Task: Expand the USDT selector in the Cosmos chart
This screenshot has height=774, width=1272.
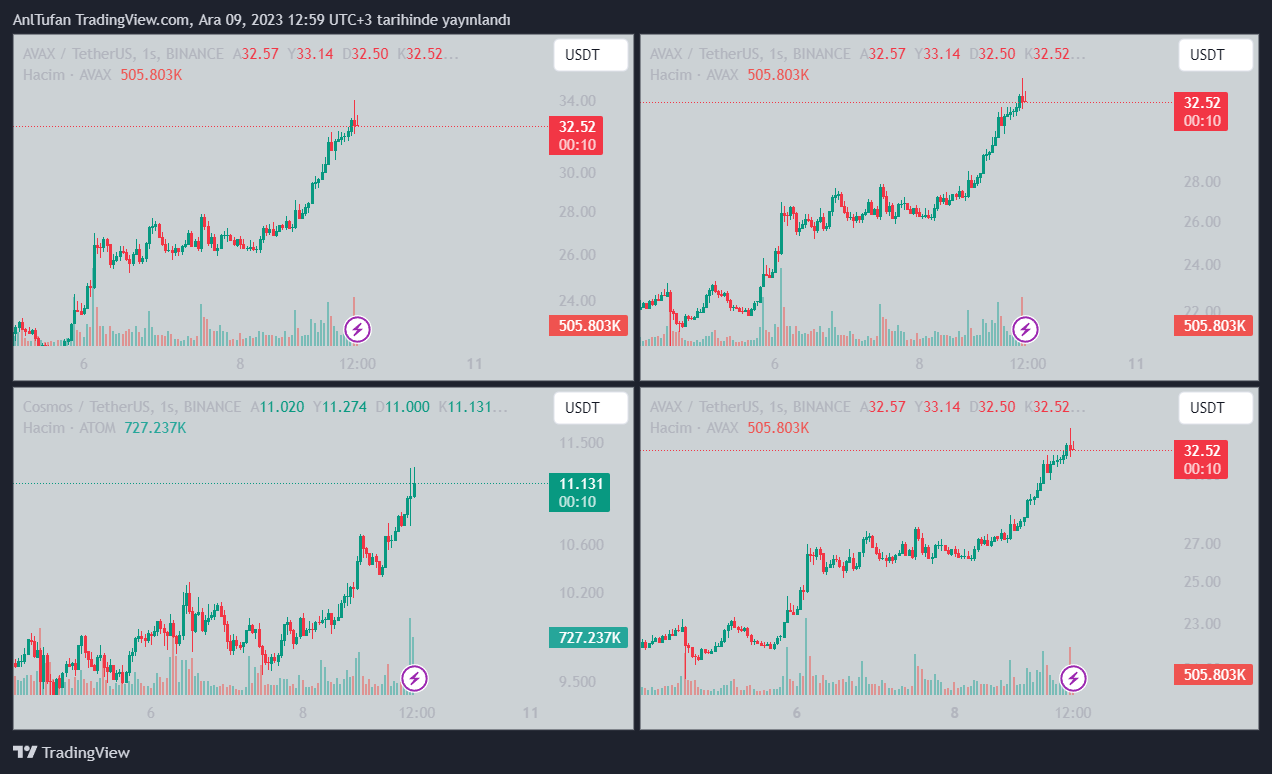Action: pyautogui.click(x=590, y=407)
